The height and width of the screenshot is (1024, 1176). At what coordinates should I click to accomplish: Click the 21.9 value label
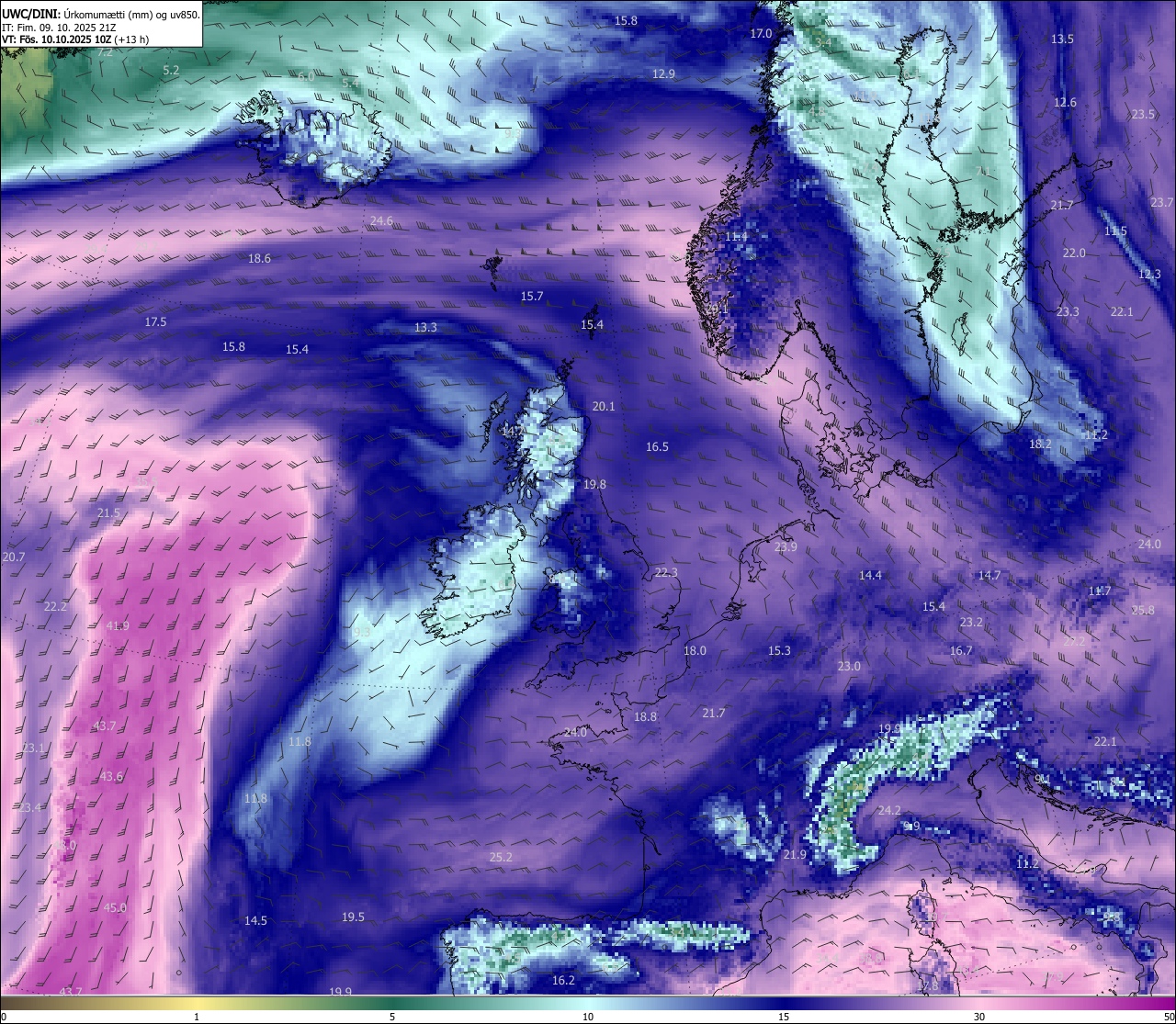click(x=794, y=854)
